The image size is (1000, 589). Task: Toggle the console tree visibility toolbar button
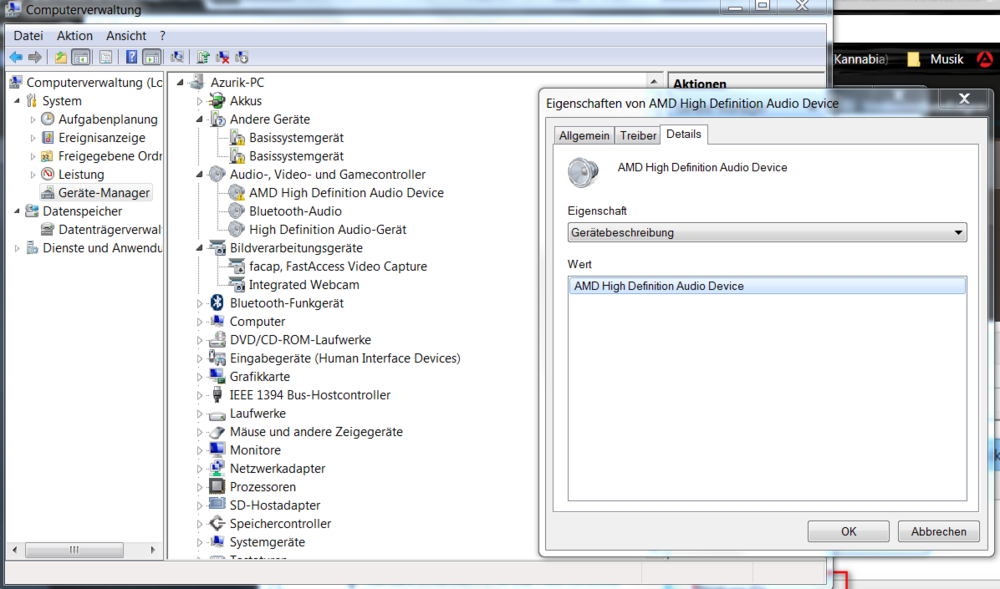point(81,57)
